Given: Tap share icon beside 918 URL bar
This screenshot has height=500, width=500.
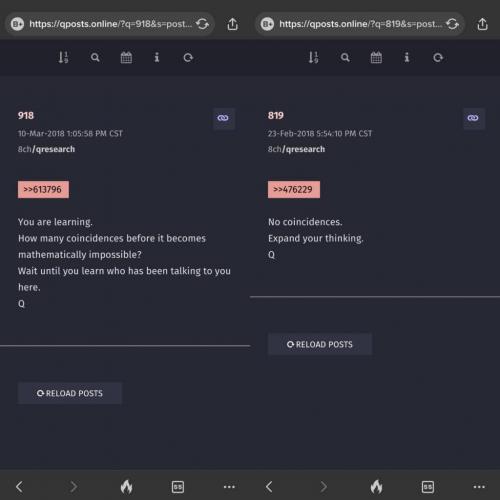Looking at the screenshot, I should point(232,24).
